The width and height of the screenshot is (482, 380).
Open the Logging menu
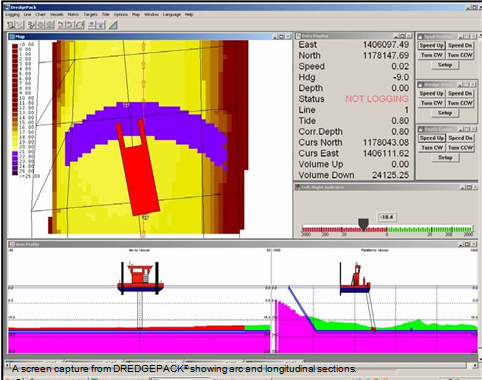click(x=12, y=15)
